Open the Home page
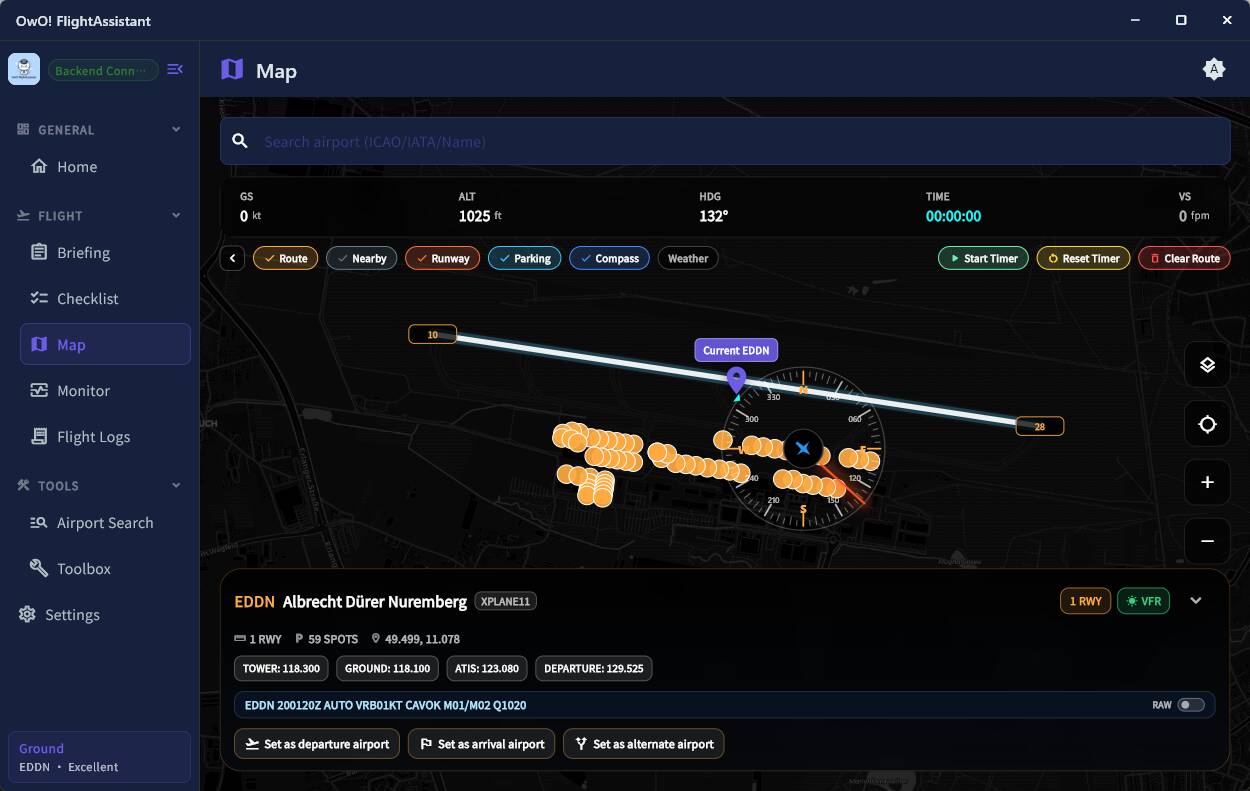This screenshot has width=1250, height=791. (105, 167)
